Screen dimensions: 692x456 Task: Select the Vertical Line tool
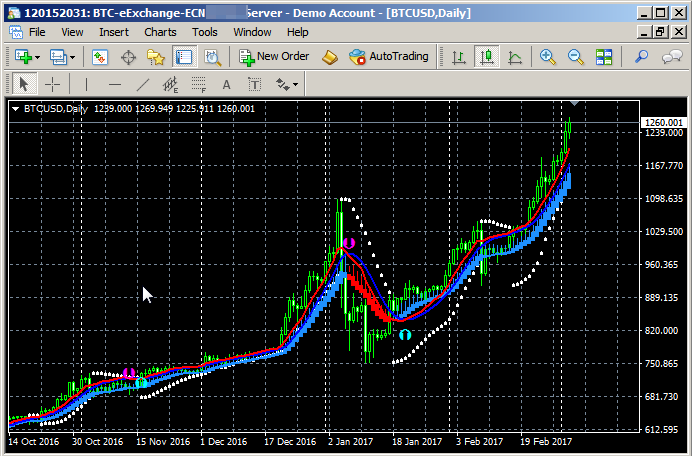tap(86, 84)
